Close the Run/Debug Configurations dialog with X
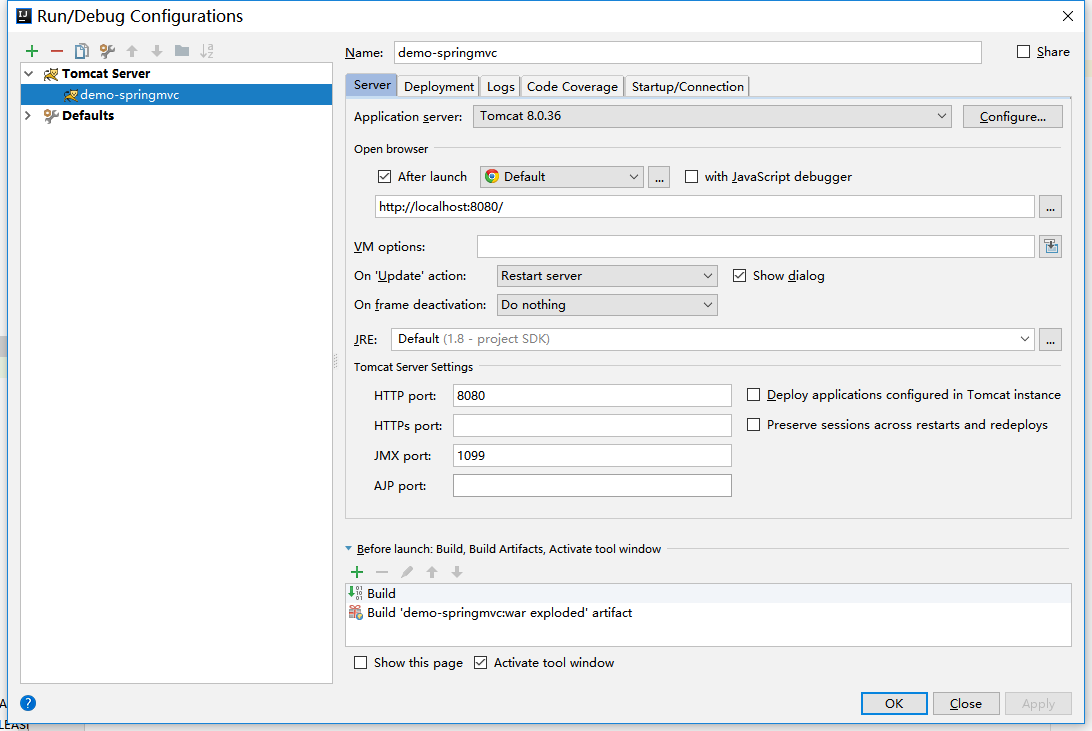This screenshot has height=731, width=1092. tap(1068, 16)
